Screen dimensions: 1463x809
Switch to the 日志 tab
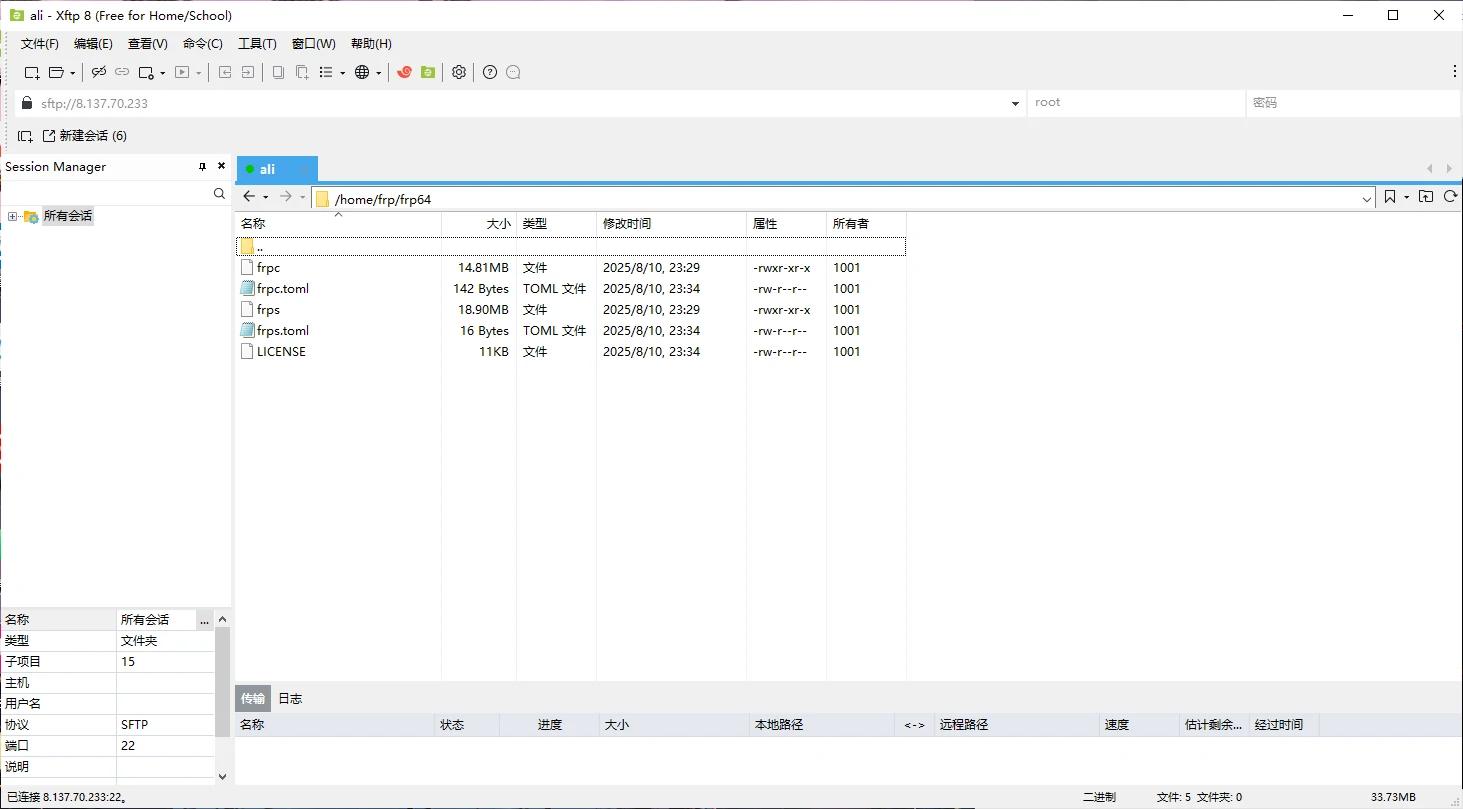point(290,699)
